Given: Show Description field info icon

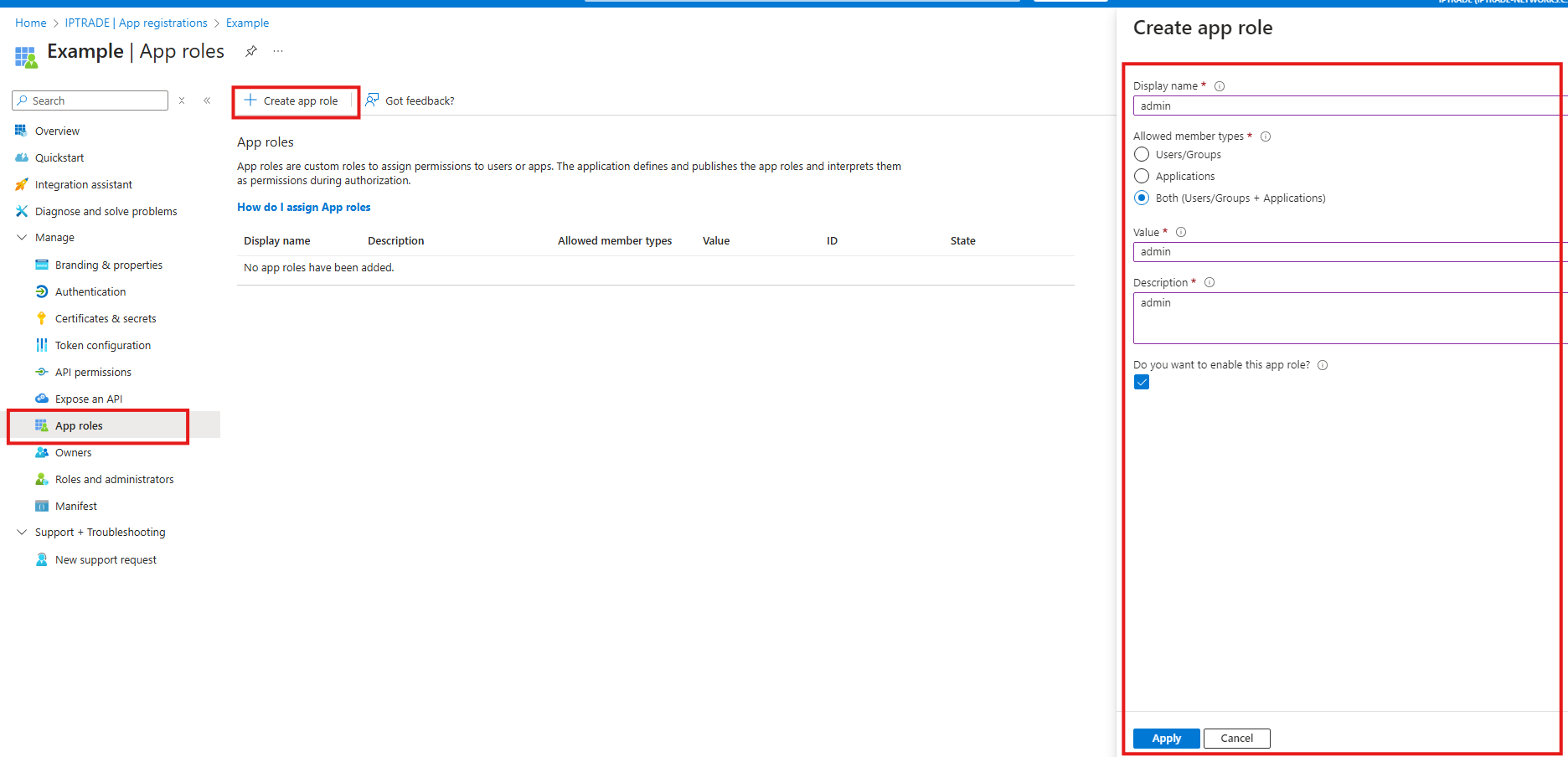Looking at the screenshot, I should coord(1210,282).
